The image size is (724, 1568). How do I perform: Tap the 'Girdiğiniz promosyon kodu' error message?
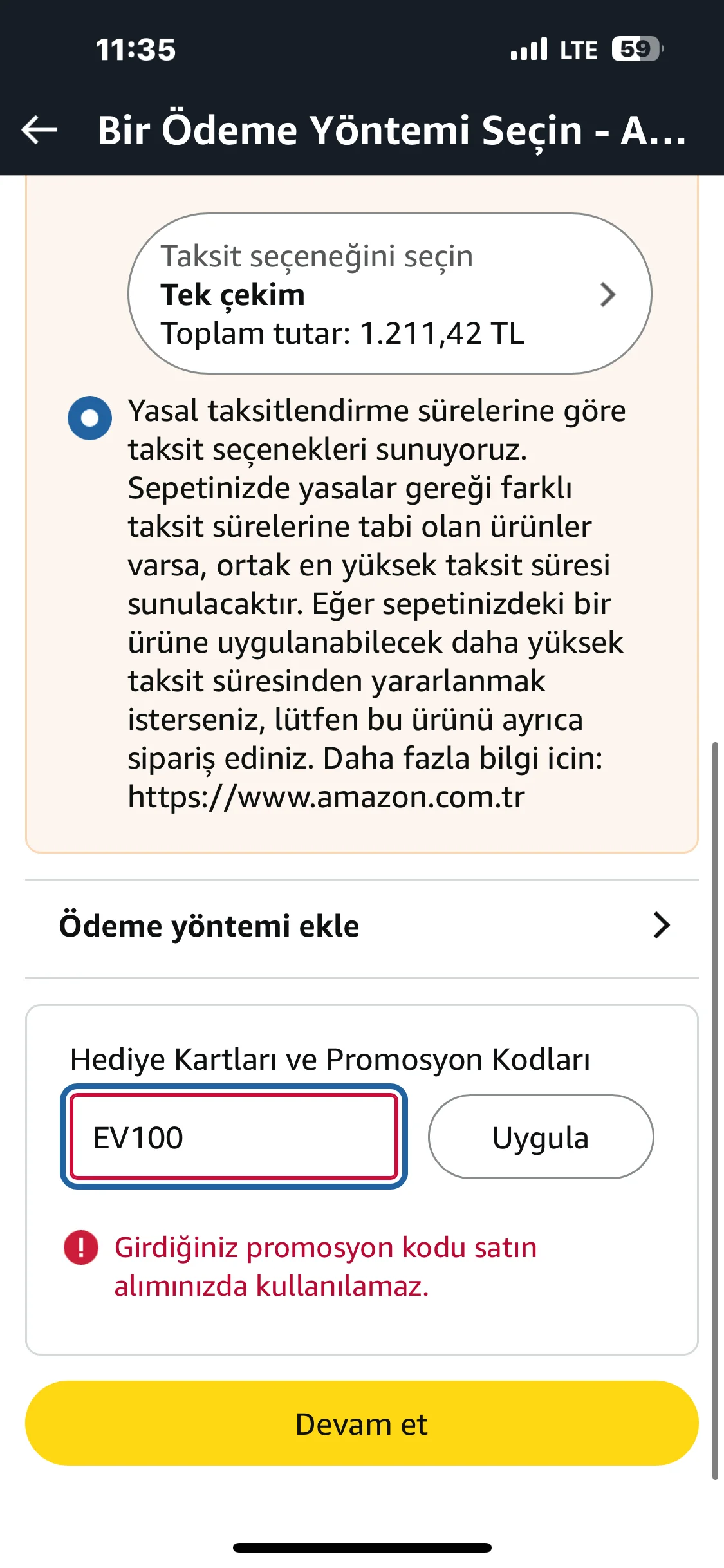325,1266
